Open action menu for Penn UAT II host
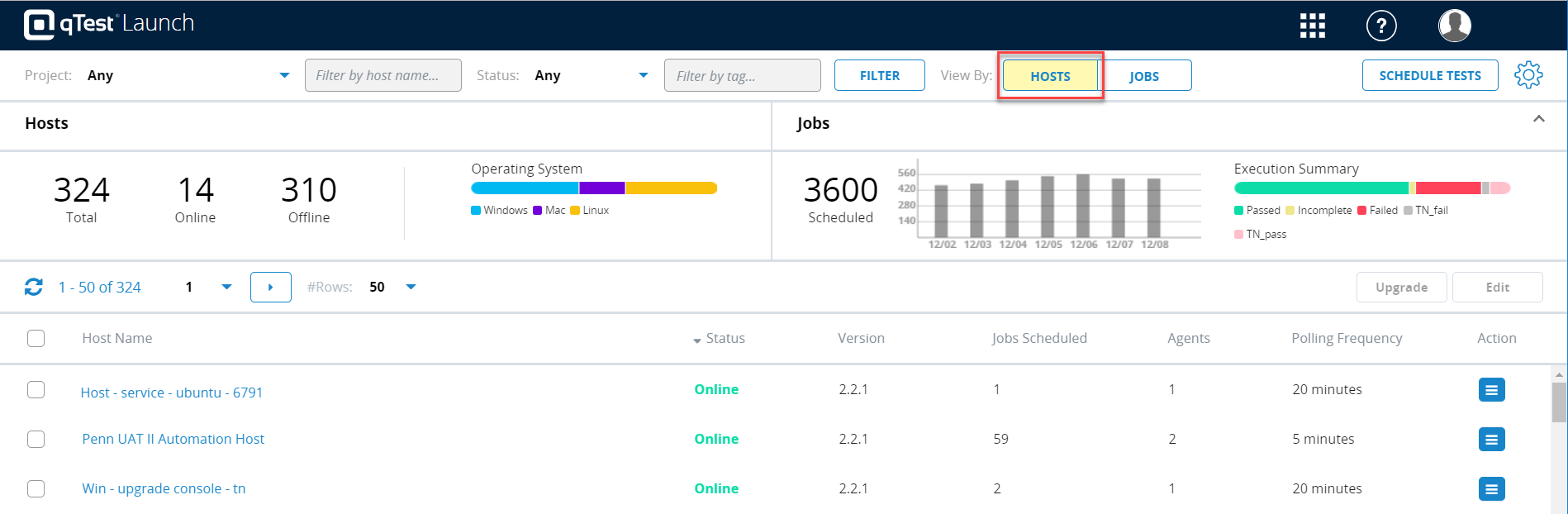This screenshot has width=1568, height=514. click(x=1491, y=440)
